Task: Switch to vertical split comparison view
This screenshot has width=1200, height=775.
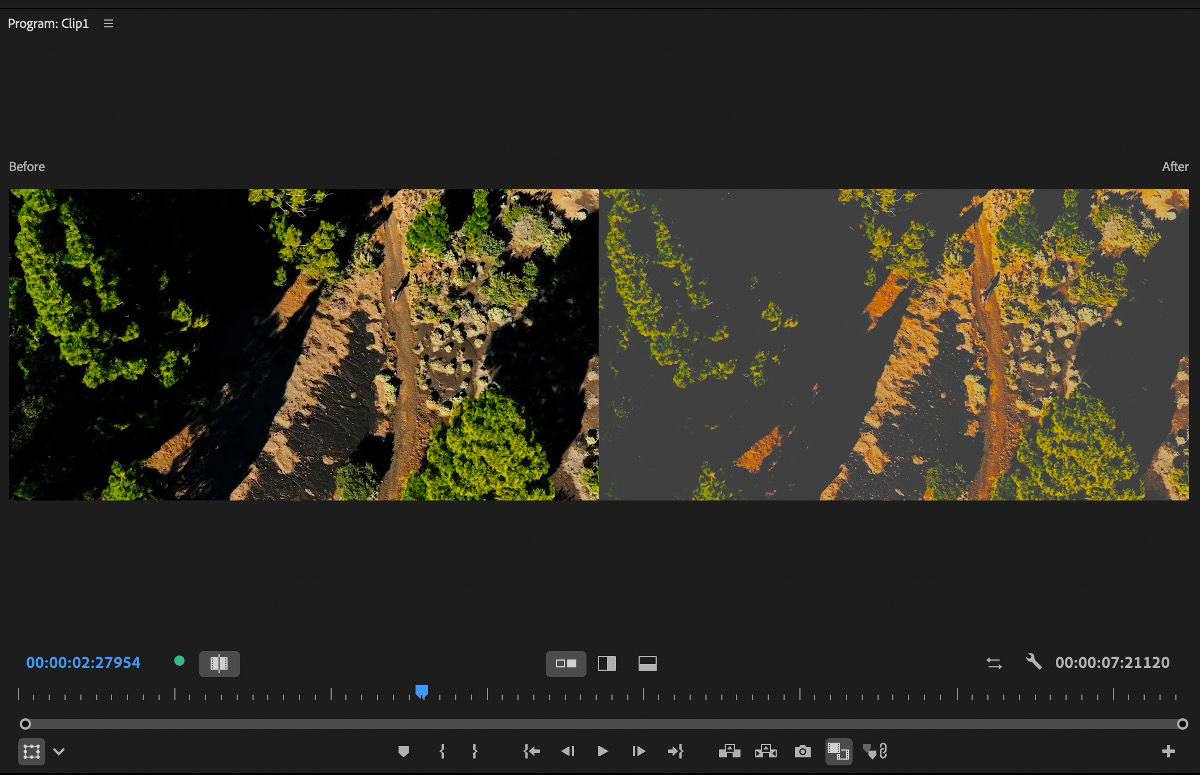Action: point(606,662)
